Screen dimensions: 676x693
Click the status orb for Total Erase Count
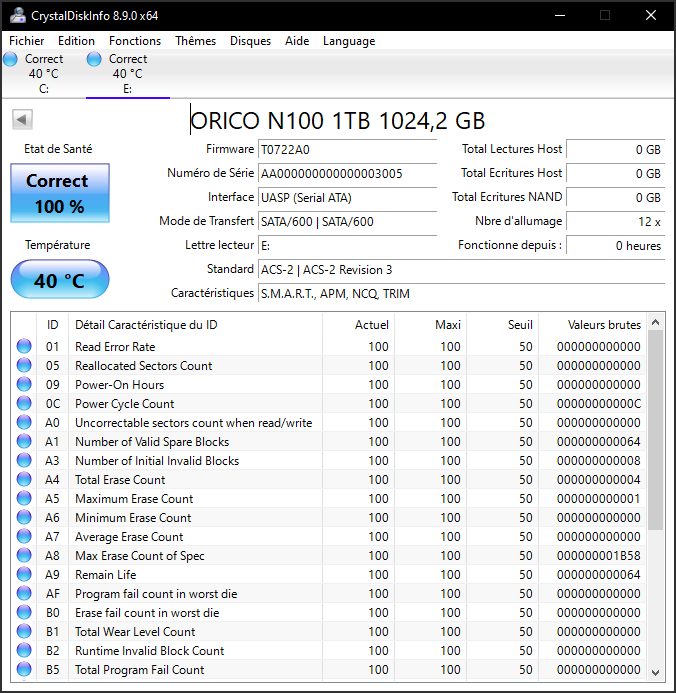(24, 480)
